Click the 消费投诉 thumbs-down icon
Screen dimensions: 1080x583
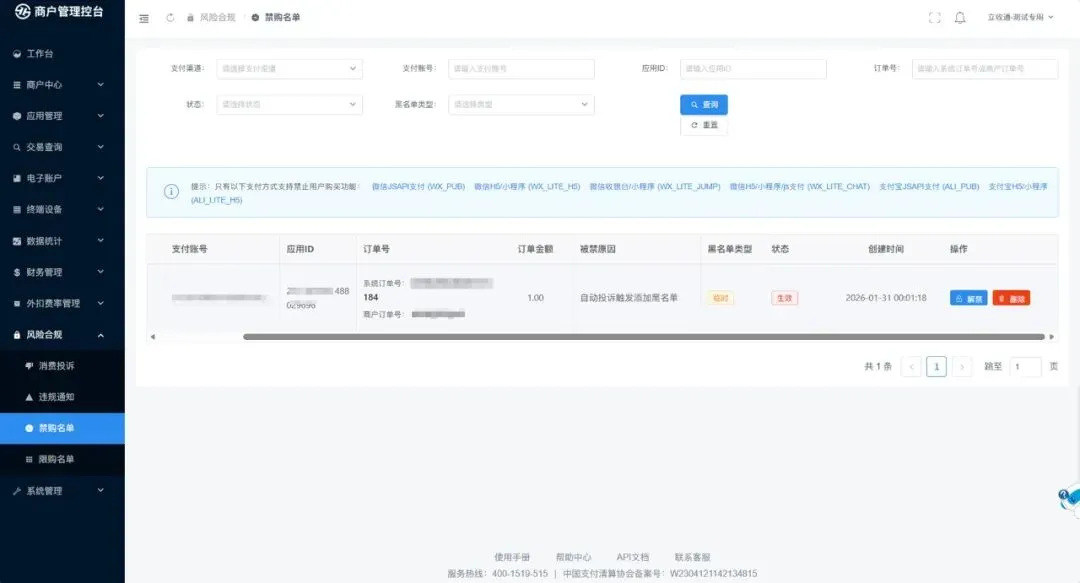point(29,366)
